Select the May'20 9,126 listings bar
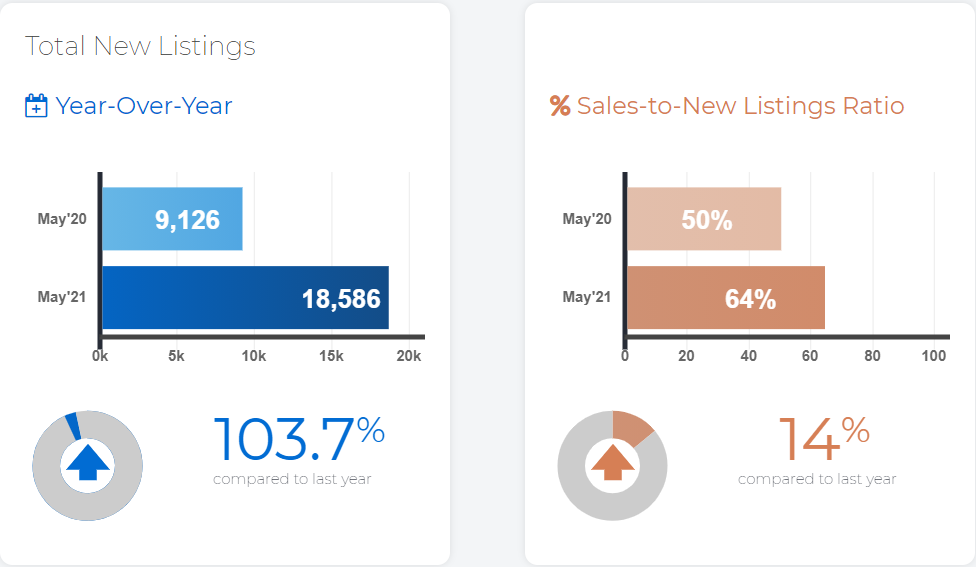This screenshot has height=567, width=976. (x=172, y=219)
